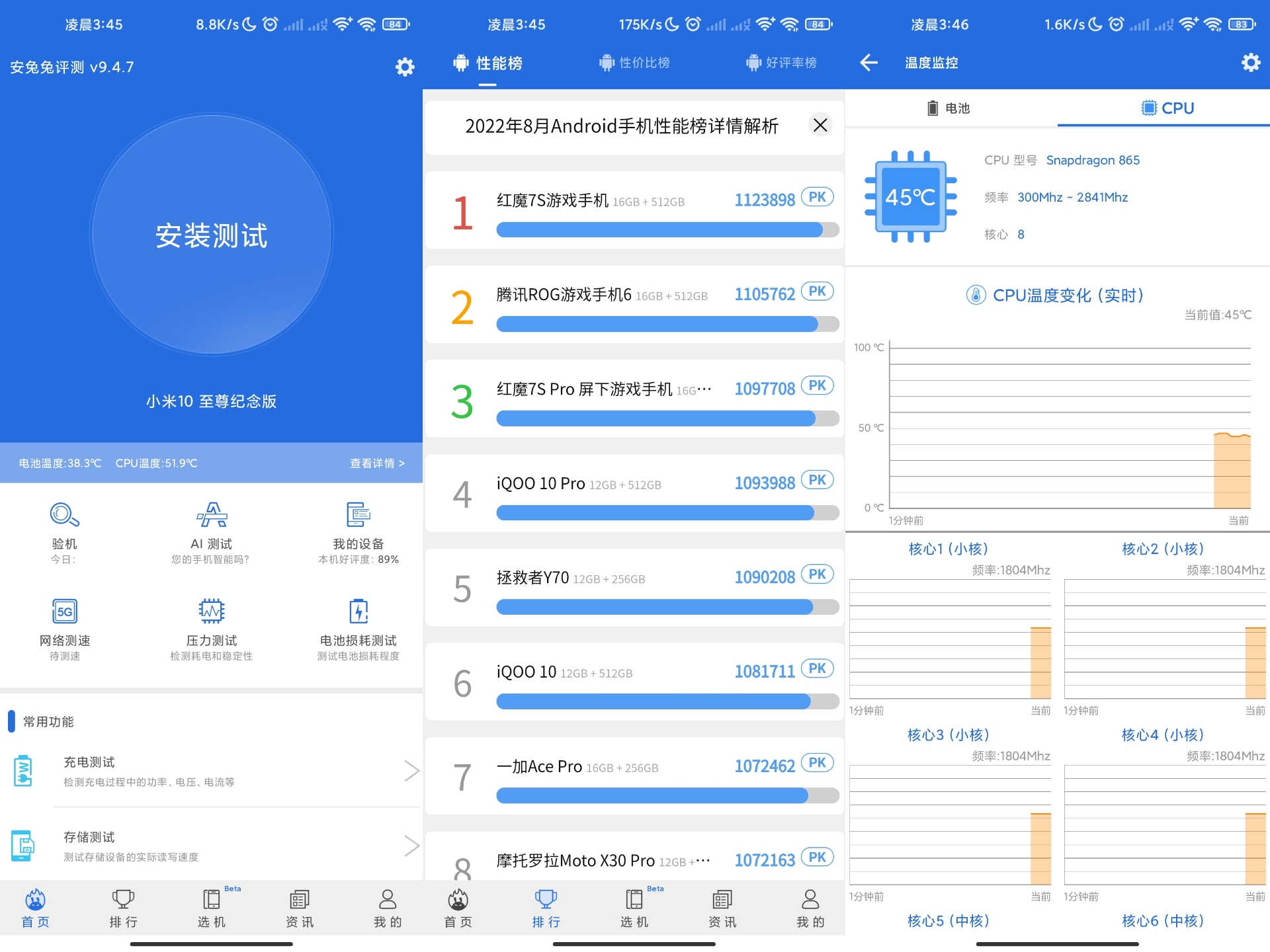Screen dimensions: 1270x952
Task: Tap 当前值:45℃ current value label
Action: (1218, 315)
